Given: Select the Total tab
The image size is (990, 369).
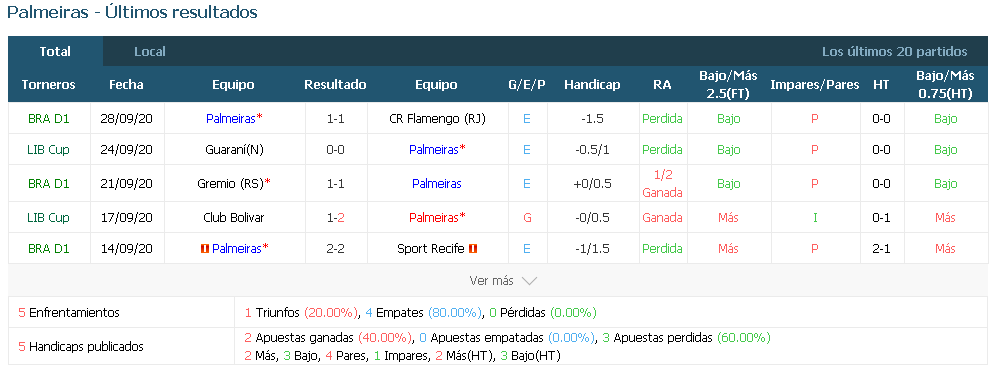Looking at the screenshot, I should click(55, 52).
